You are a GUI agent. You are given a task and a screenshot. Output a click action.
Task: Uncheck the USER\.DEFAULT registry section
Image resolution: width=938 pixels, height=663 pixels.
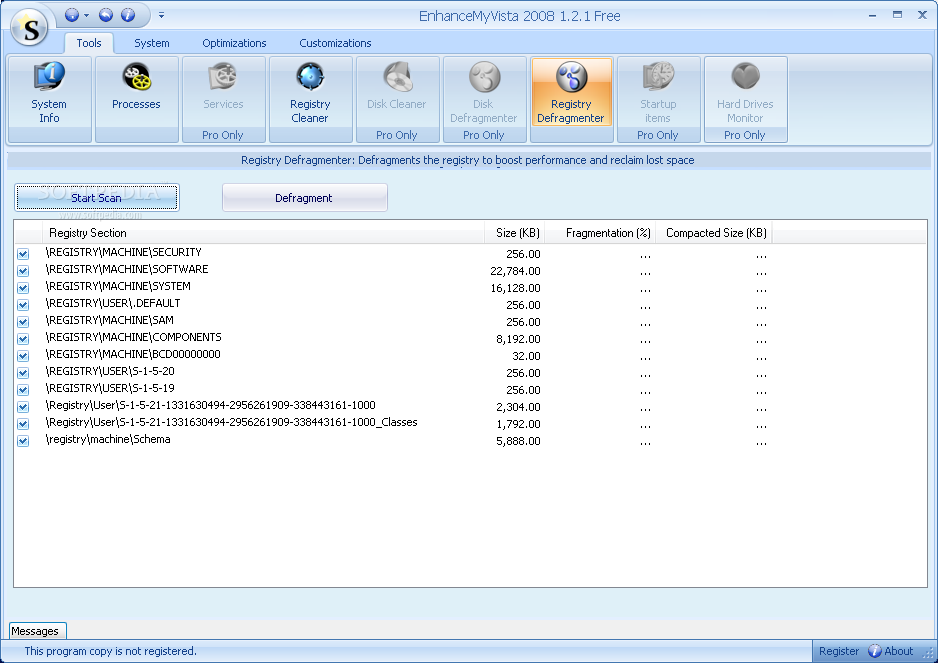coord(23,305)
